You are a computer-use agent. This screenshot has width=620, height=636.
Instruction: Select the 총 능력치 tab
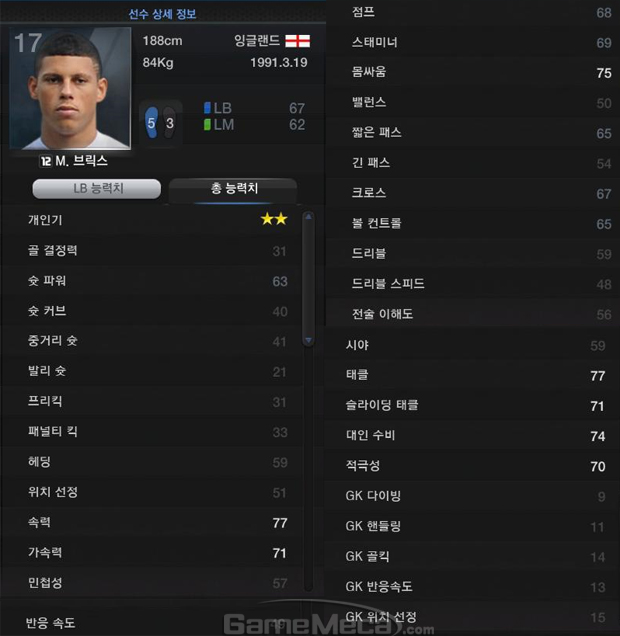(233, 189)
